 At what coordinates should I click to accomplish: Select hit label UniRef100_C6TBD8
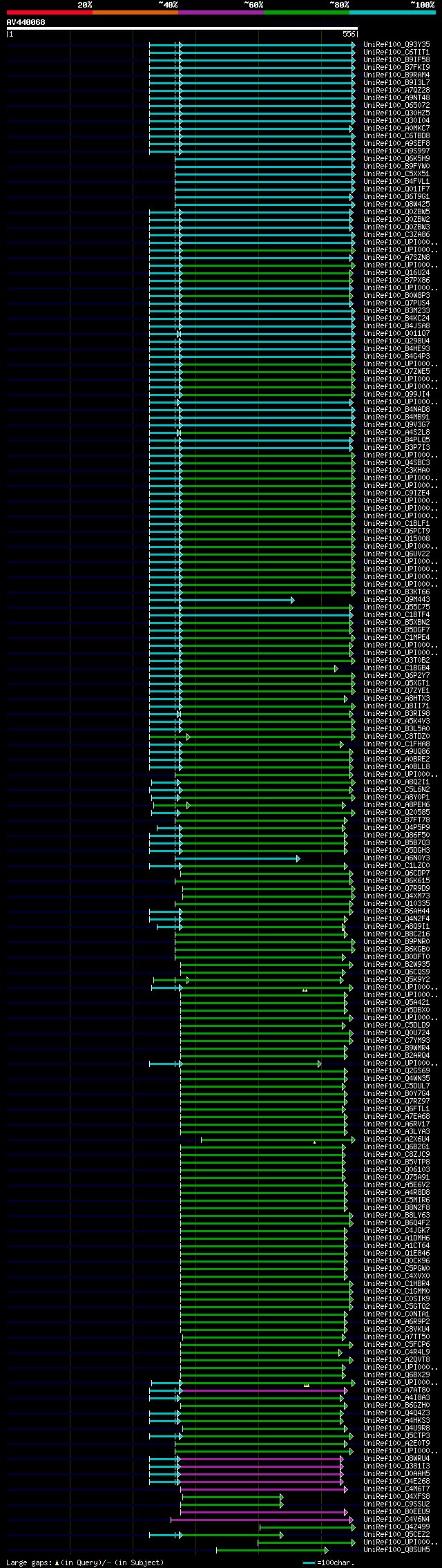396,135
